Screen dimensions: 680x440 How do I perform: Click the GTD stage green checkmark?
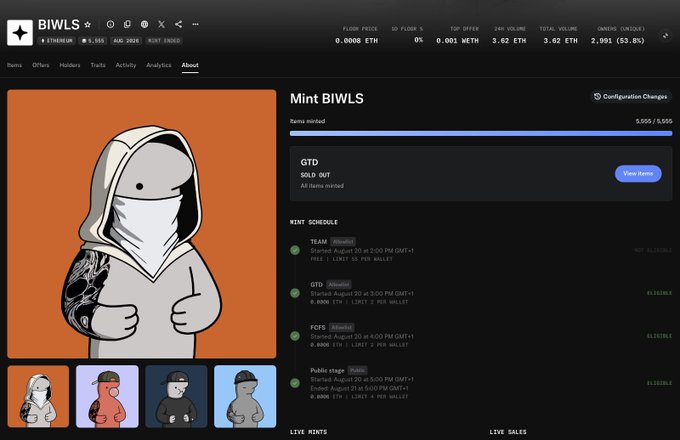pyautogui.click(x=295, y=293)
